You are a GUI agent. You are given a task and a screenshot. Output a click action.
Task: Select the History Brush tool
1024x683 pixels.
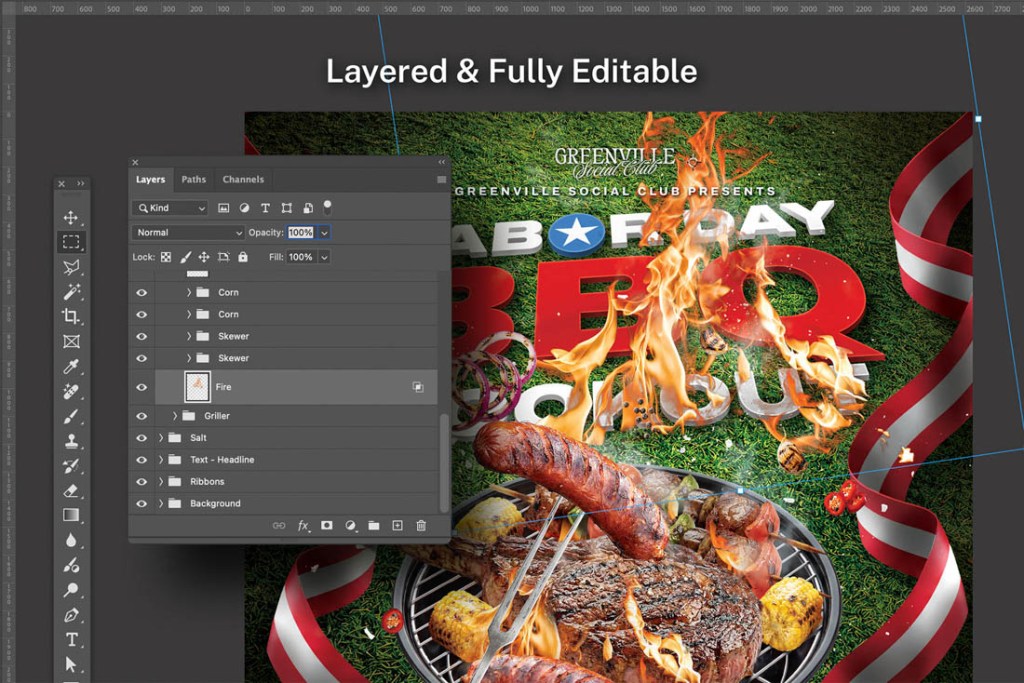(71, 466)
